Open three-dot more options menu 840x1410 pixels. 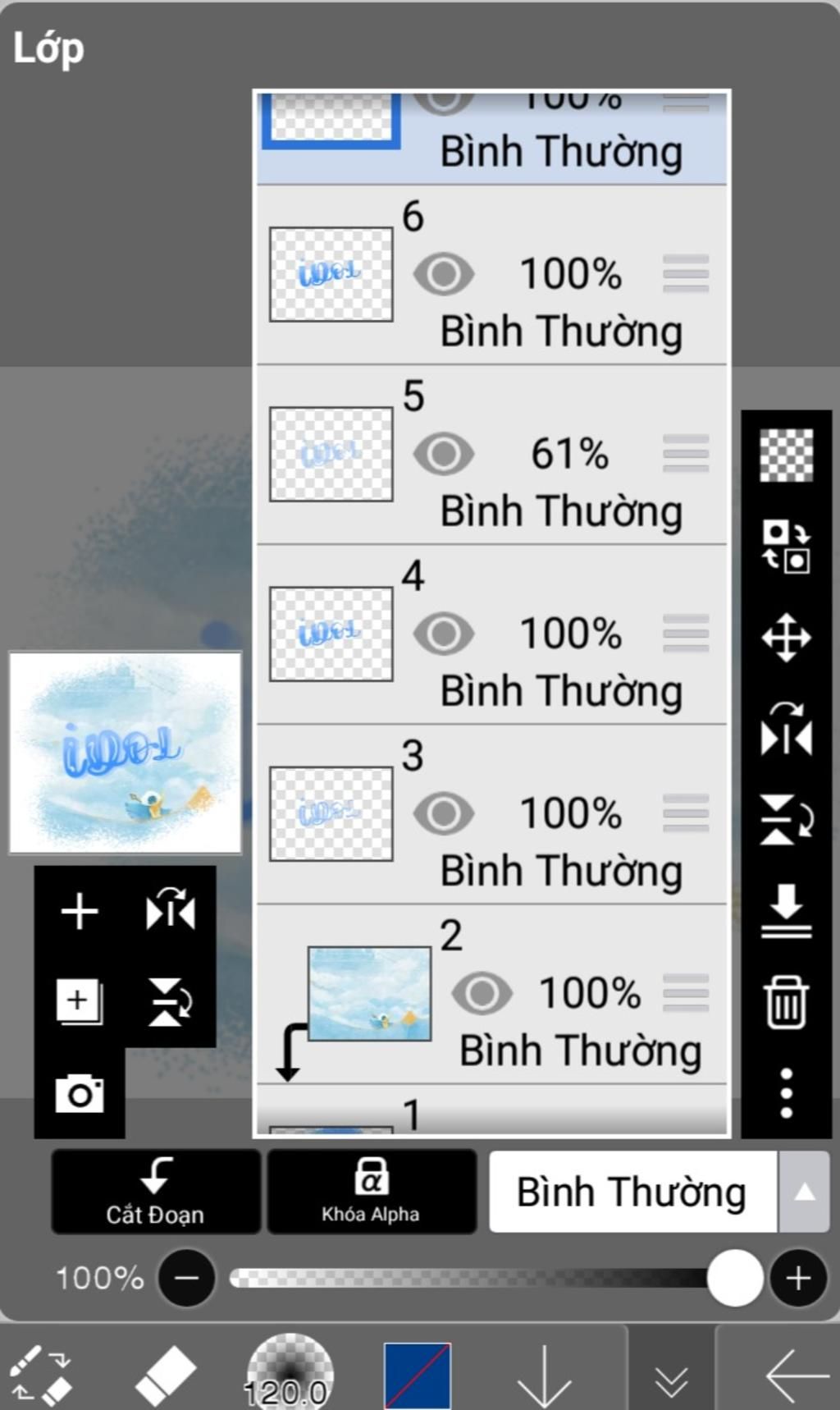pos(786,1093)
